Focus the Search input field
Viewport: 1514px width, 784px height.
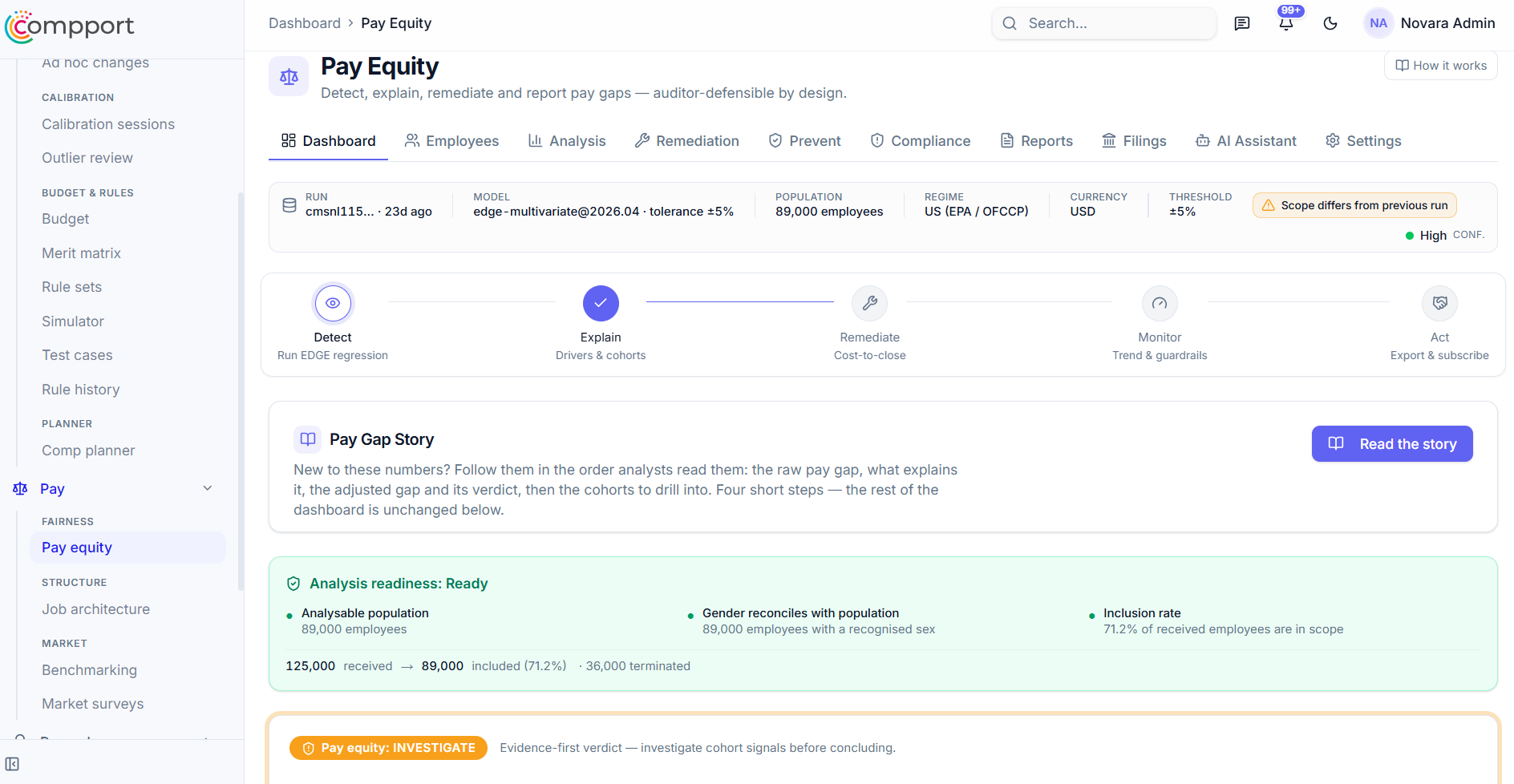point(1104,23)
